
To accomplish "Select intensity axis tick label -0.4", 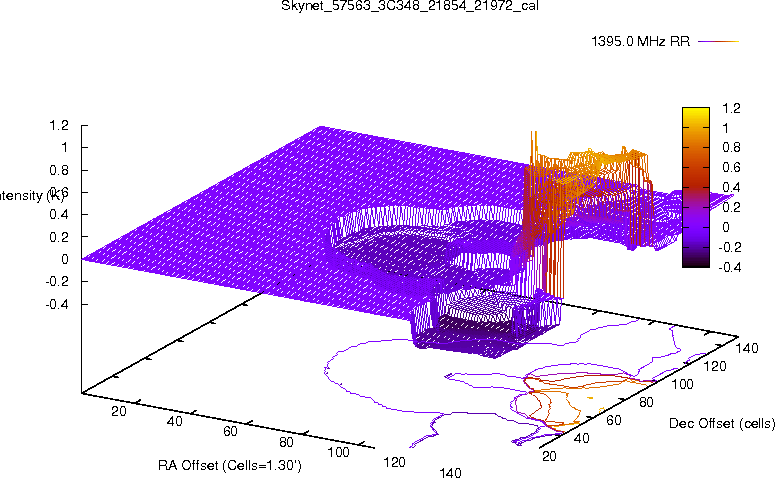I will [57, 304].
